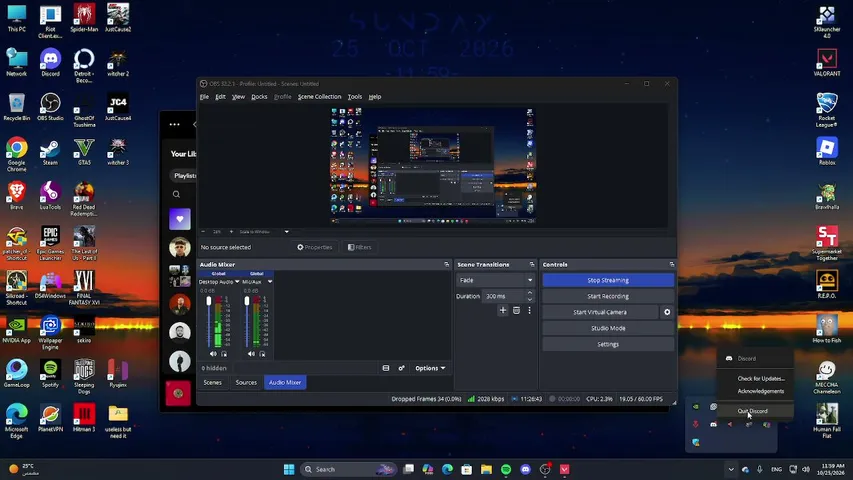Mute the Mic/Aux channel

251,354
